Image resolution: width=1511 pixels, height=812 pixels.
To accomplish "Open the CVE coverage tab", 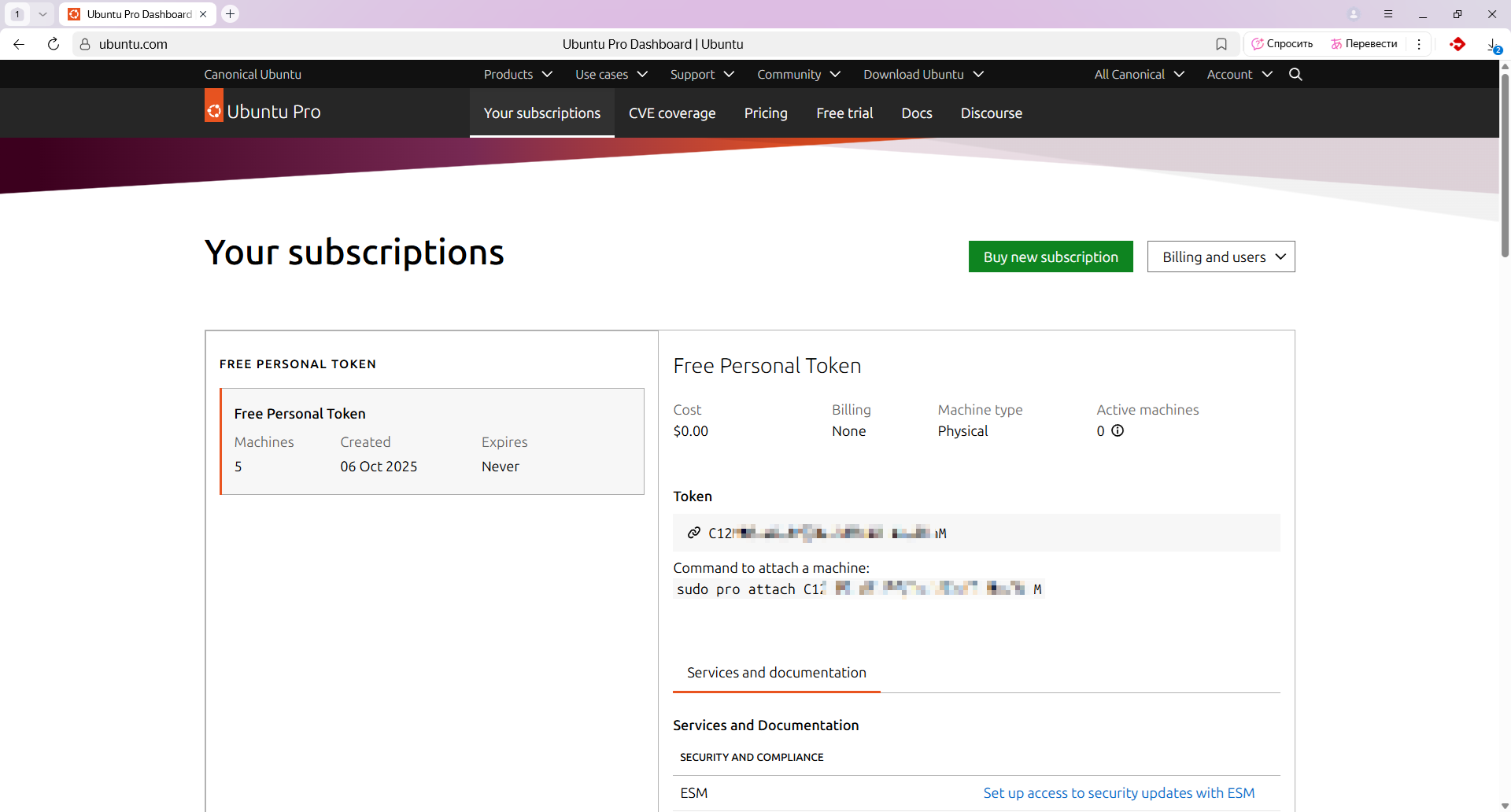I will click(x=671, y=113).
